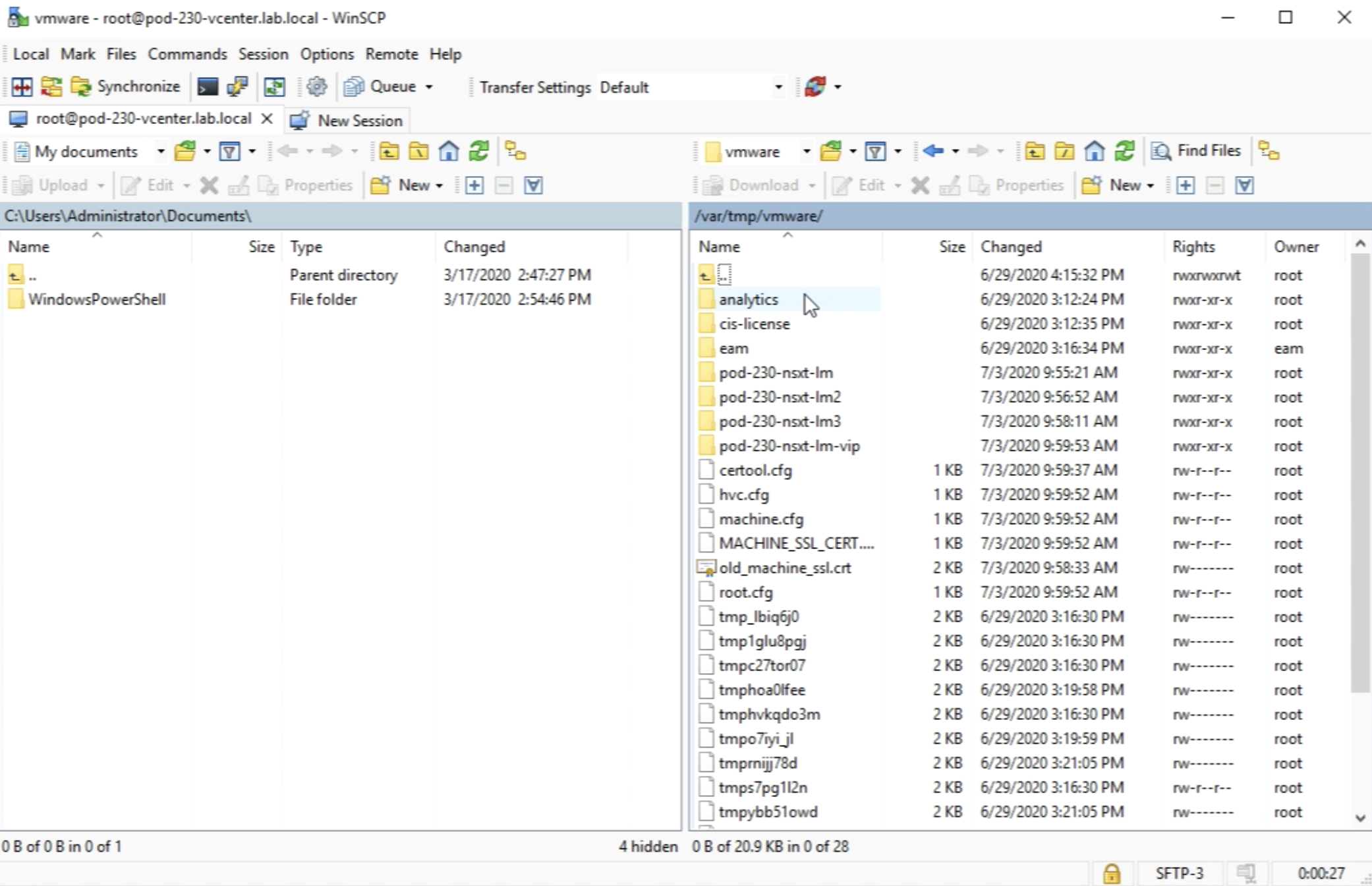The image size is (1372, 886).
Task: Navigate back in the remote panel
Action: [x=932, y=151]
